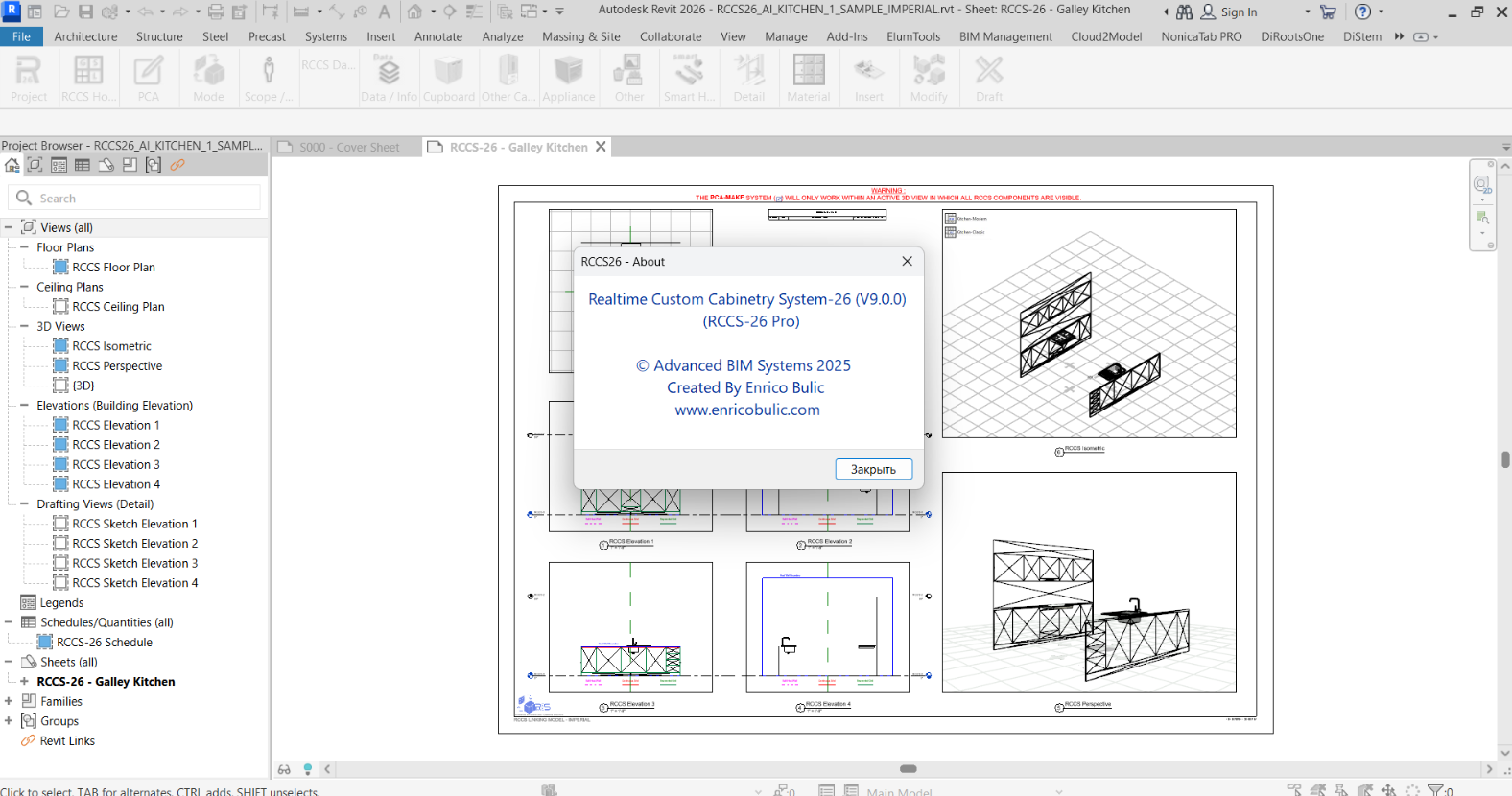Click the horizontal scrollbar thumb below the sheet
1512x796 pixels.
pos(908,769)
